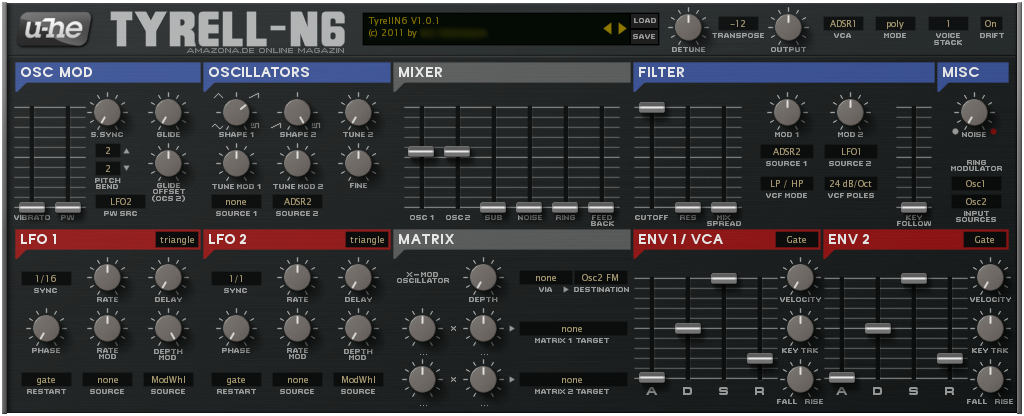
Task: Click the LFO 1 Delay knob
Action: click(168, 277)
